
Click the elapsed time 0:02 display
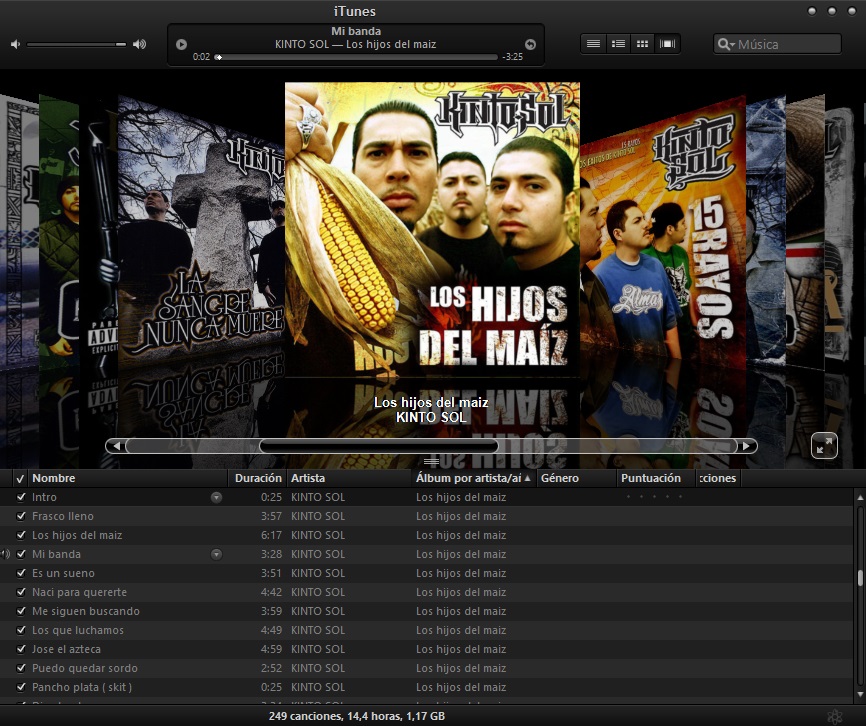(x=201, y=56)
